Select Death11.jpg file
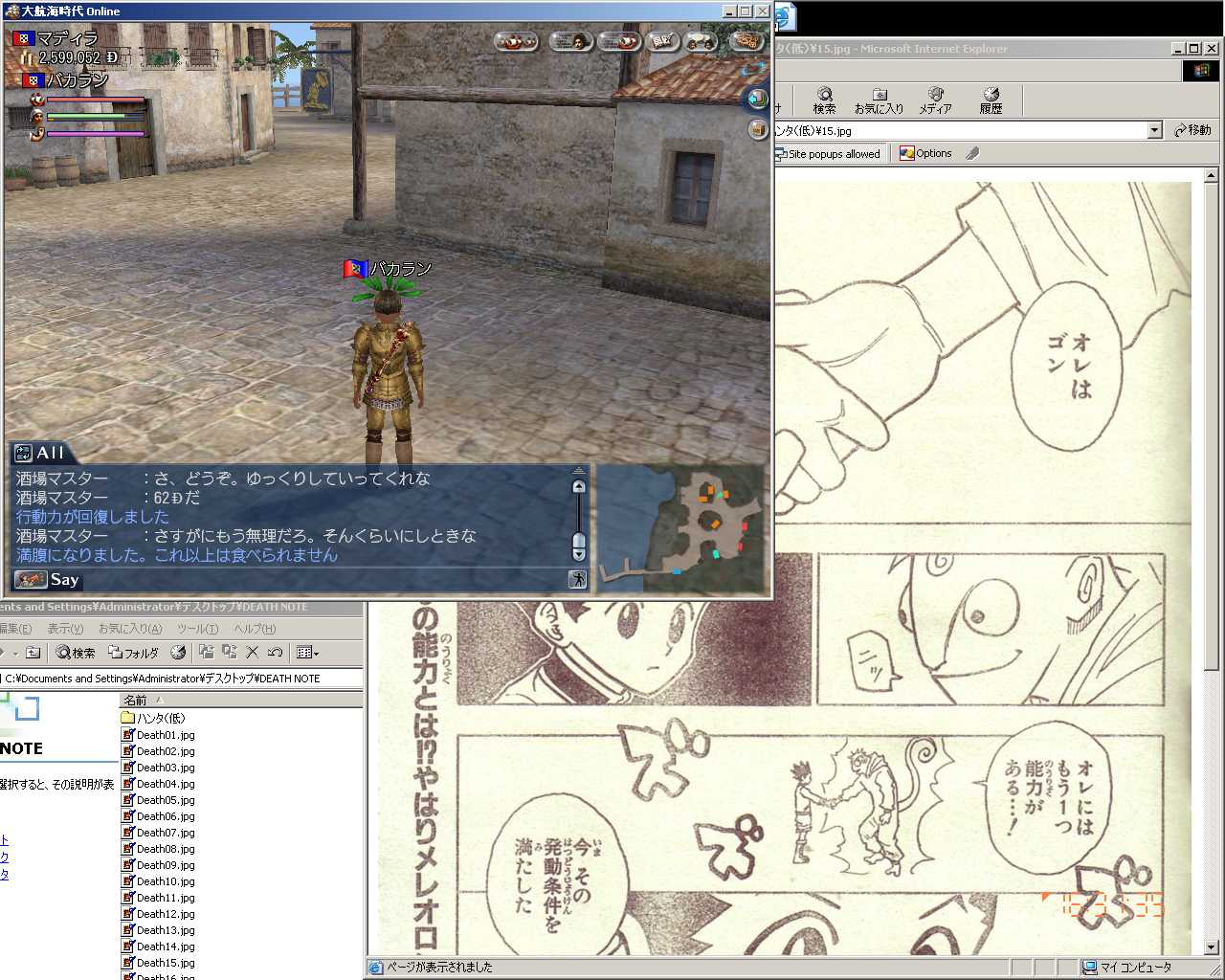1225x980 pixels. (158, 898)
